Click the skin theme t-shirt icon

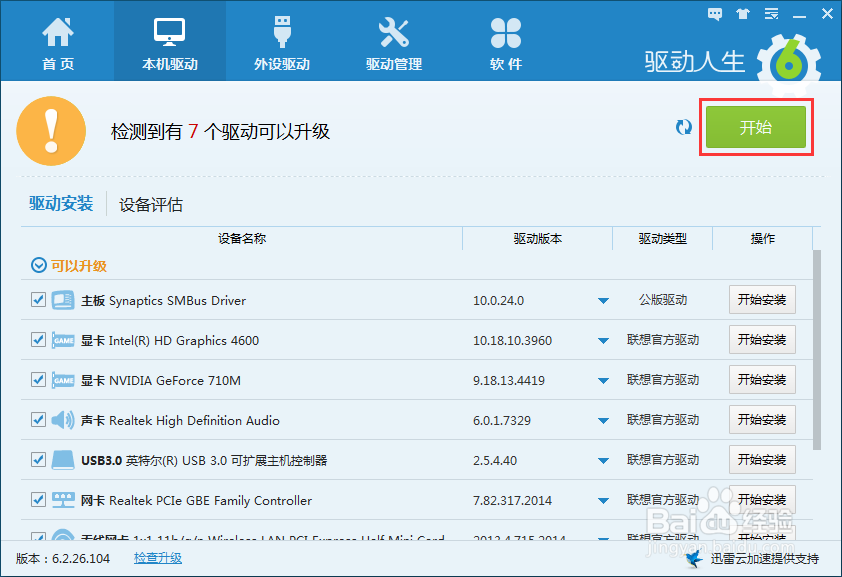(742, 13)
